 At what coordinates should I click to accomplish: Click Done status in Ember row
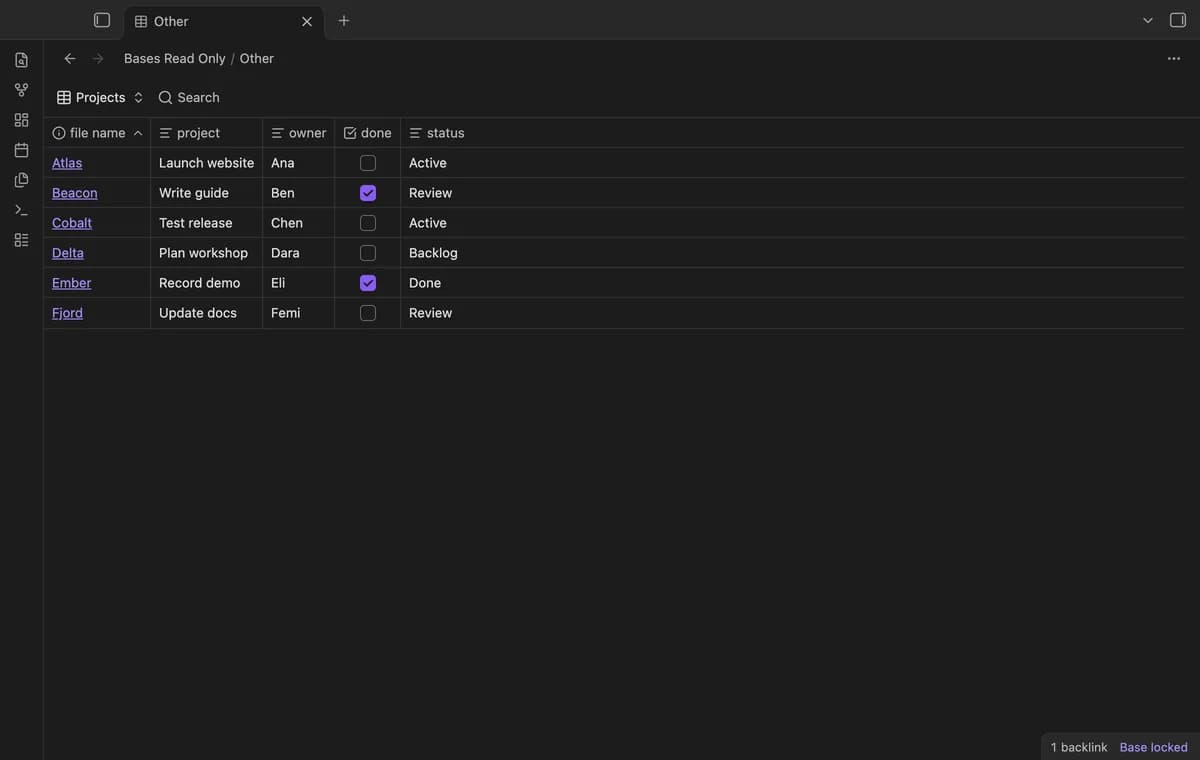425,283
